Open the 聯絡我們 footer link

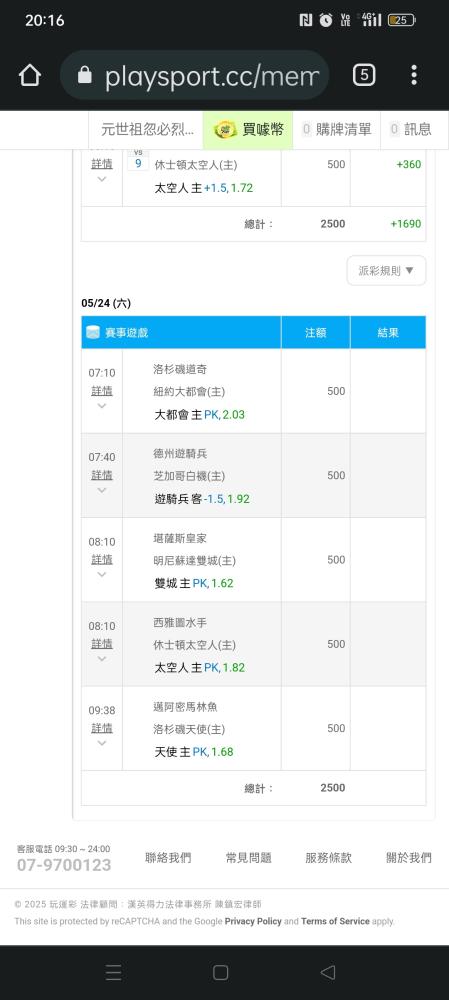point(168,858)
